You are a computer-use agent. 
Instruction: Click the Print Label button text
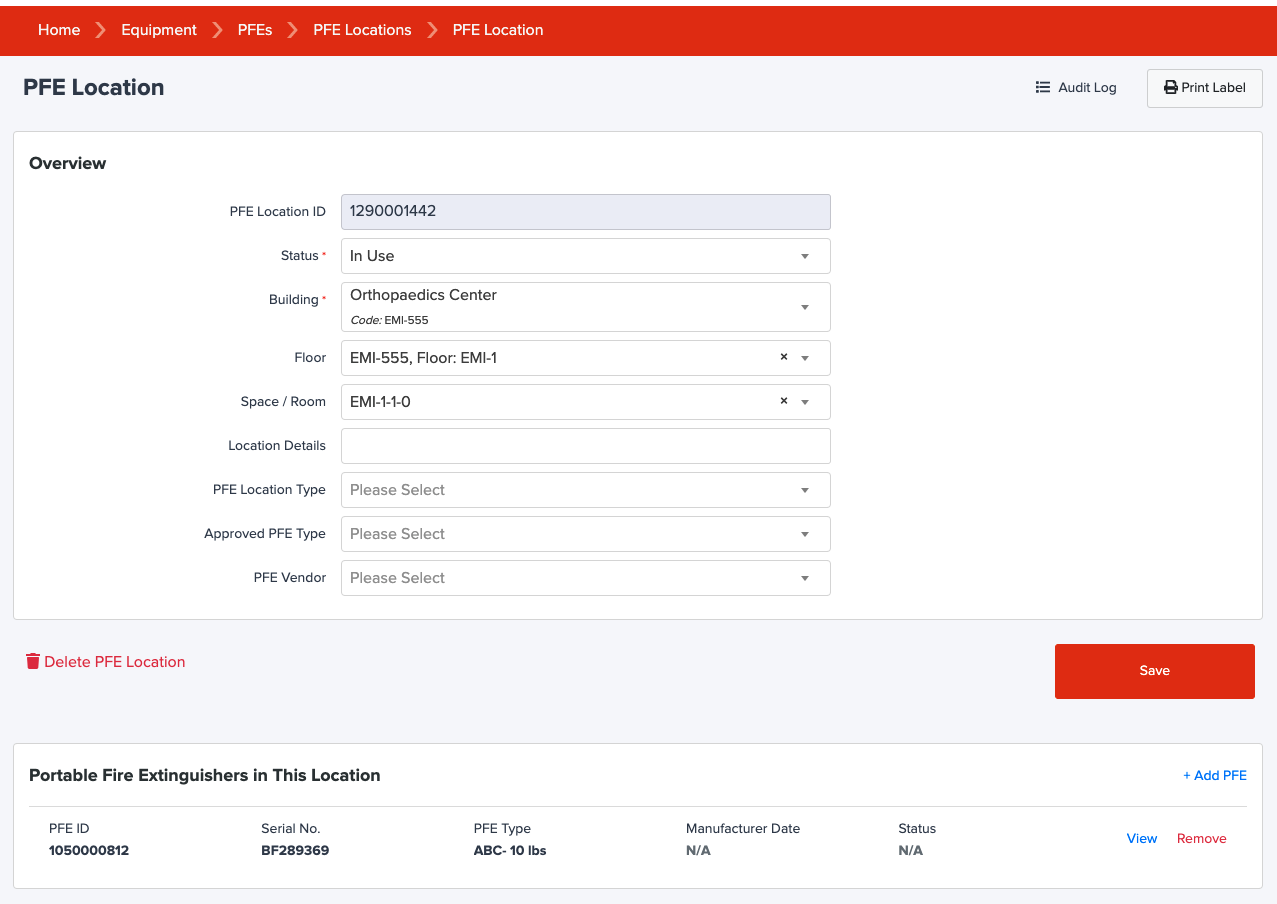pos(1213,87)
